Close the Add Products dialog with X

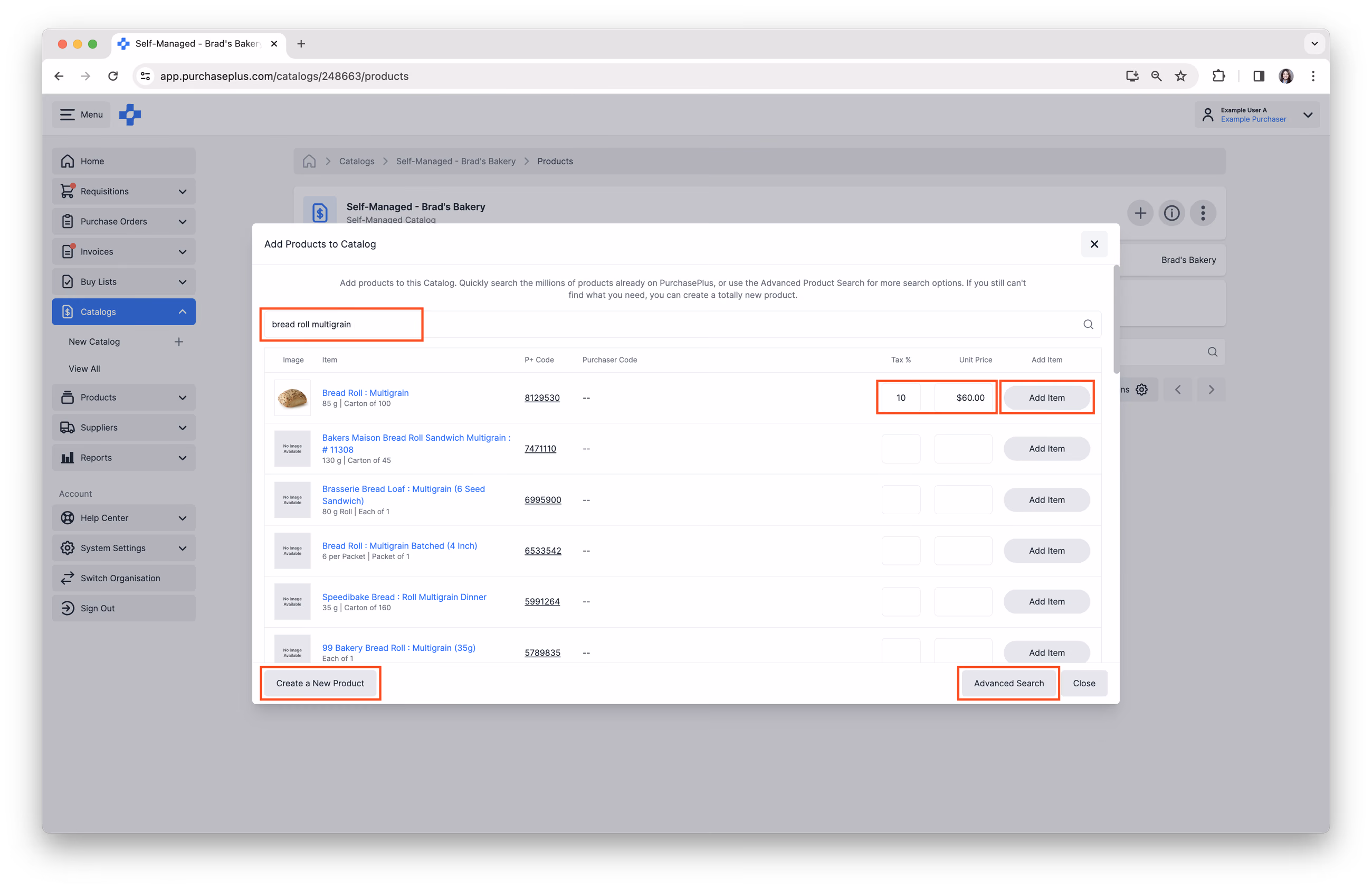point(1093,244)
